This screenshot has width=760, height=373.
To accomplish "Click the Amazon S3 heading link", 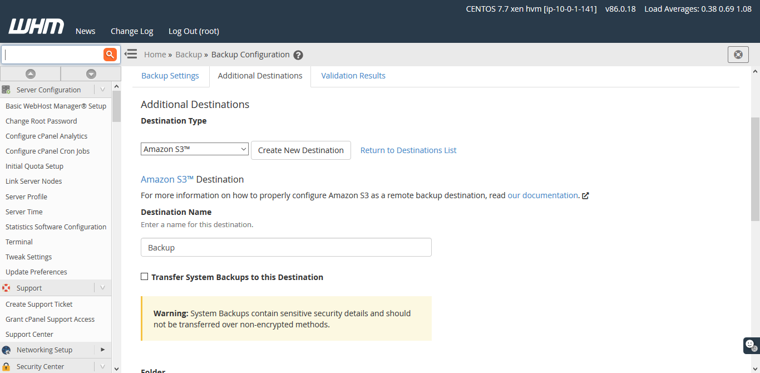I will (x=167, y=179).
